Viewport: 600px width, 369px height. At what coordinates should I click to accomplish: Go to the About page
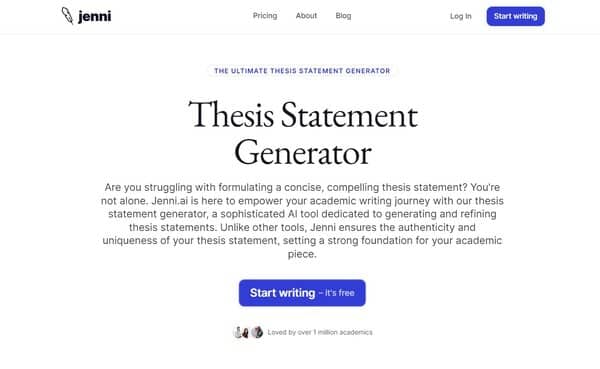(306, 16)
